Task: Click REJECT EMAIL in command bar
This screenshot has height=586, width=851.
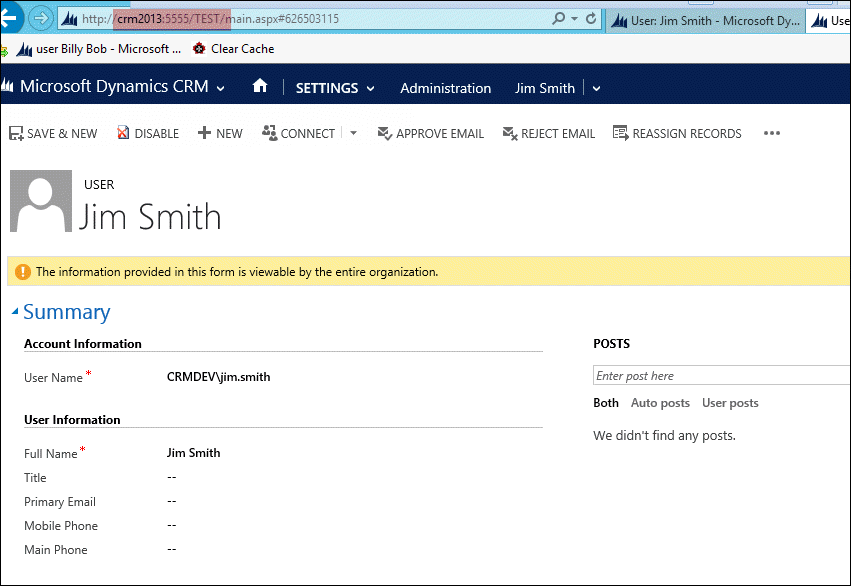Action: [549, 133]
